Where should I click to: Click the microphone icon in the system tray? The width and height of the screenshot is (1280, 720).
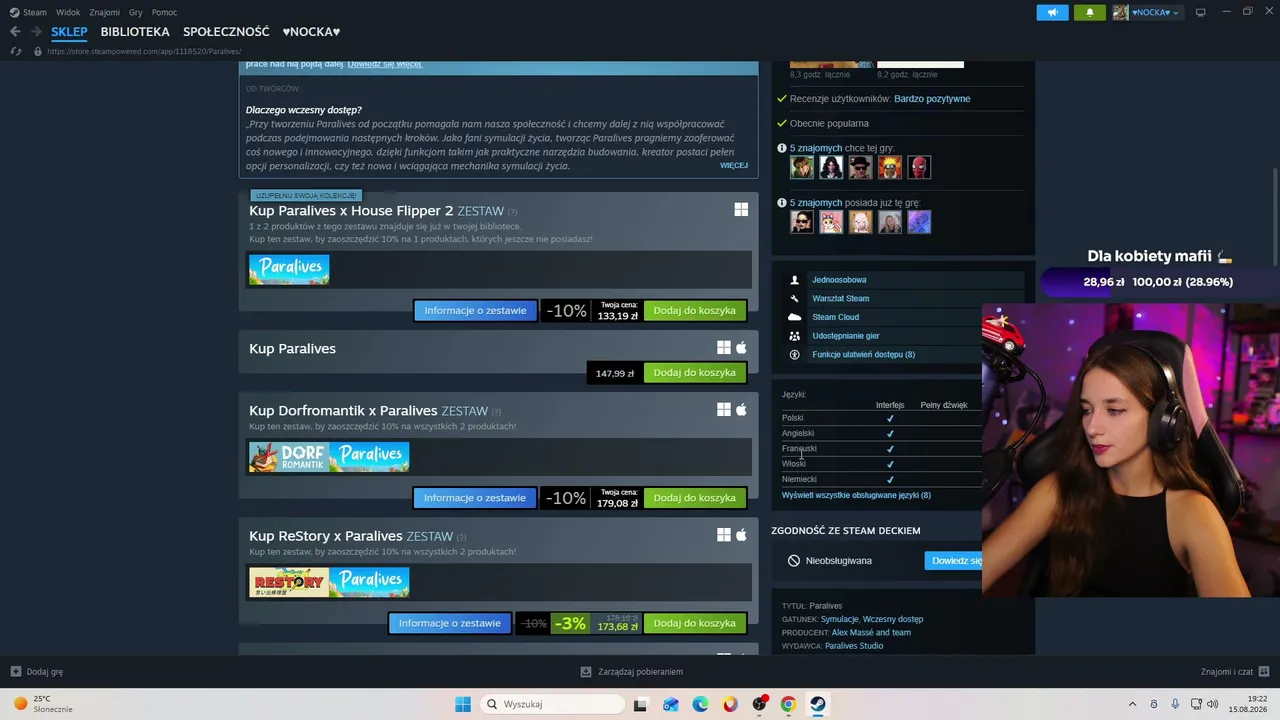pos(1175,704)
